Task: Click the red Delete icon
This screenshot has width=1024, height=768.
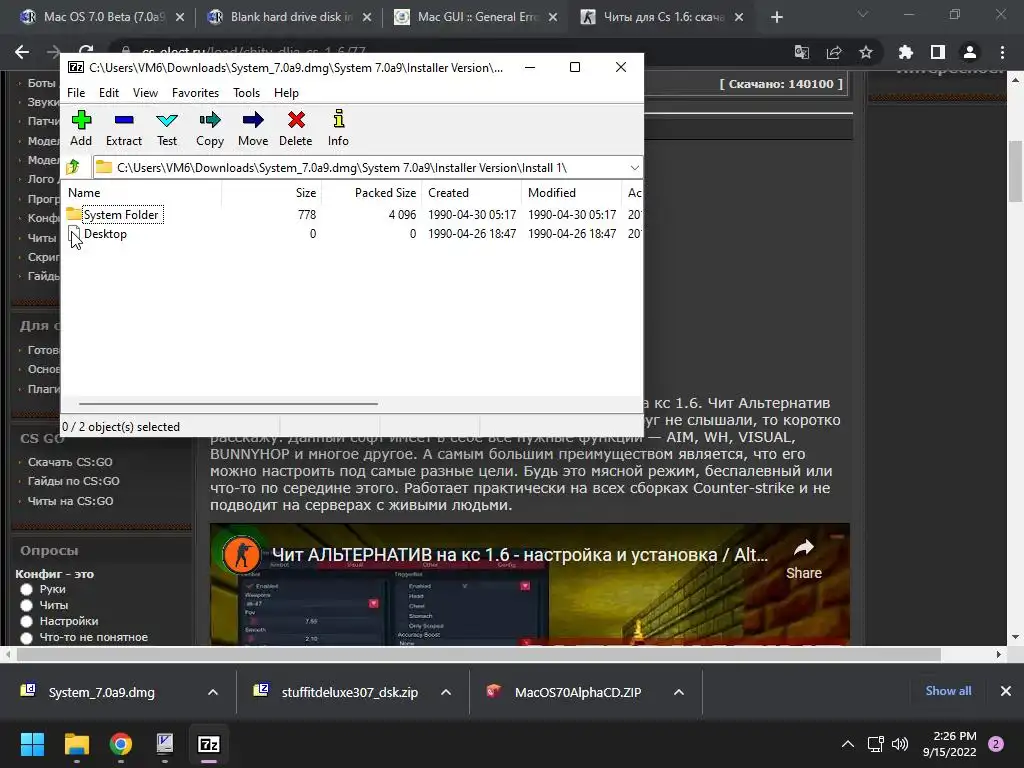Action: click(x=296, y=129)
